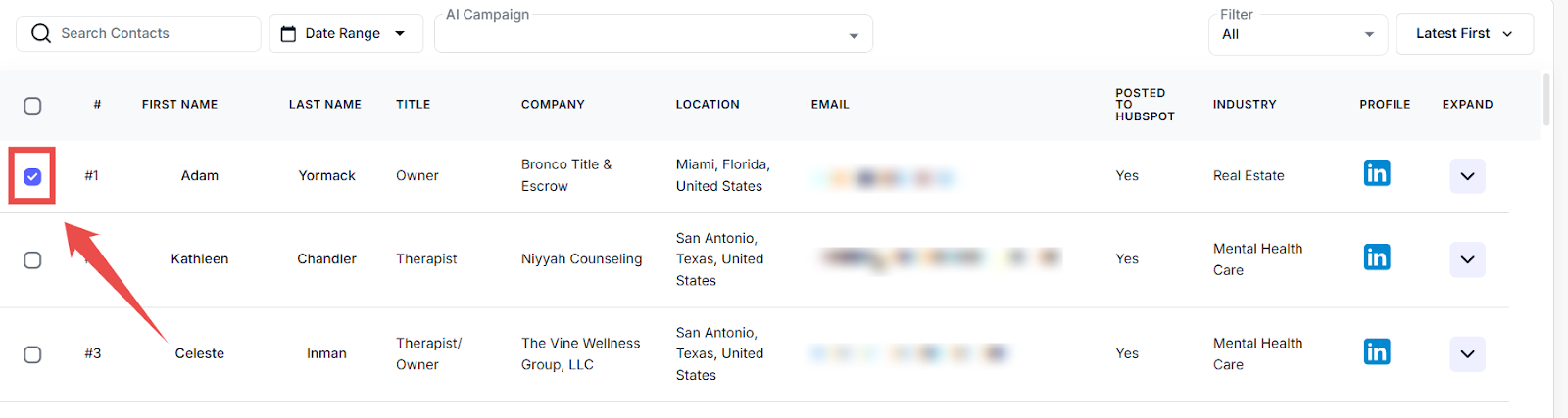Screen dimensions: 1568x418
Task: Open Adam Yormack's LinkedIn profile icon
Action: pyautogui.click(x=1376, y=174)
